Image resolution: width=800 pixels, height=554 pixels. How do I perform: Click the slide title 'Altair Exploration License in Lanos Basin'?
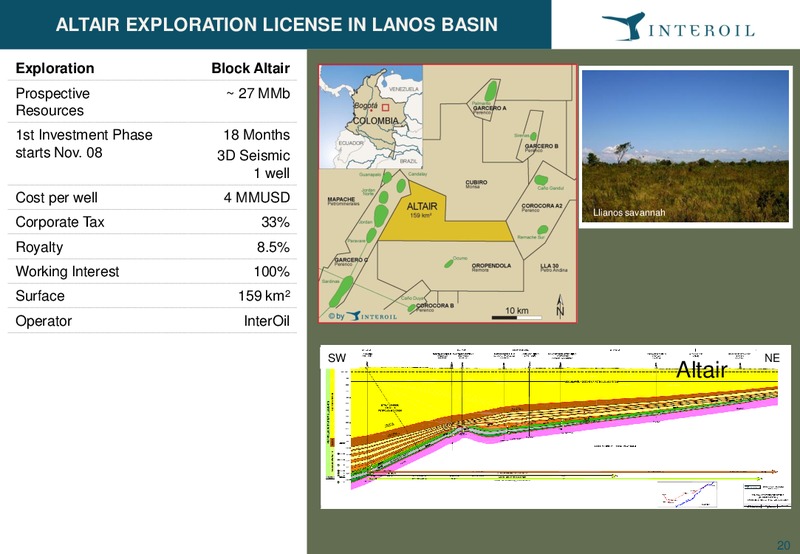coord(277,24)
